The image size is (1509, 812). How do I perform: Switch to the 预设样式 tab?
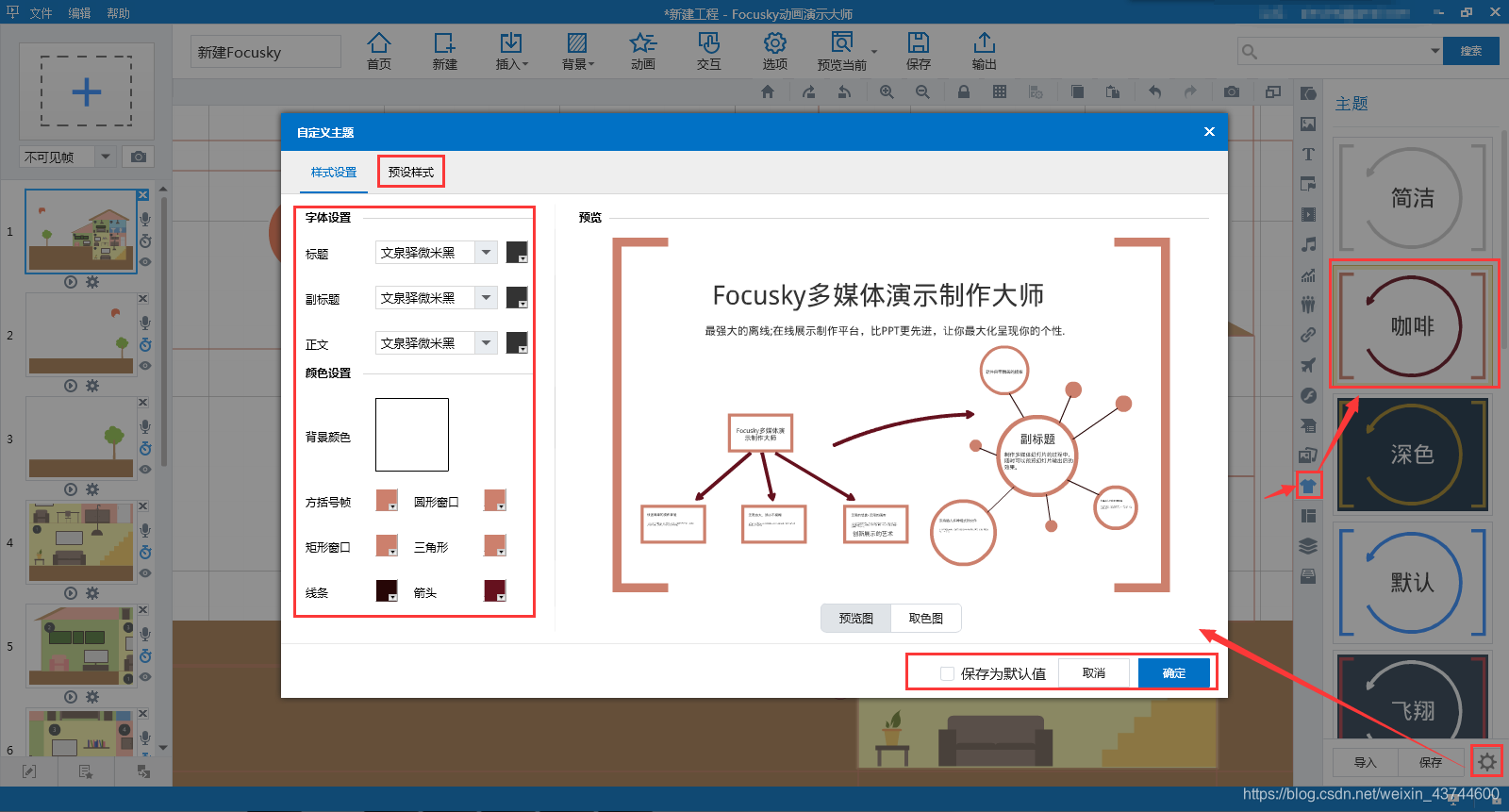tap(411, 172)
